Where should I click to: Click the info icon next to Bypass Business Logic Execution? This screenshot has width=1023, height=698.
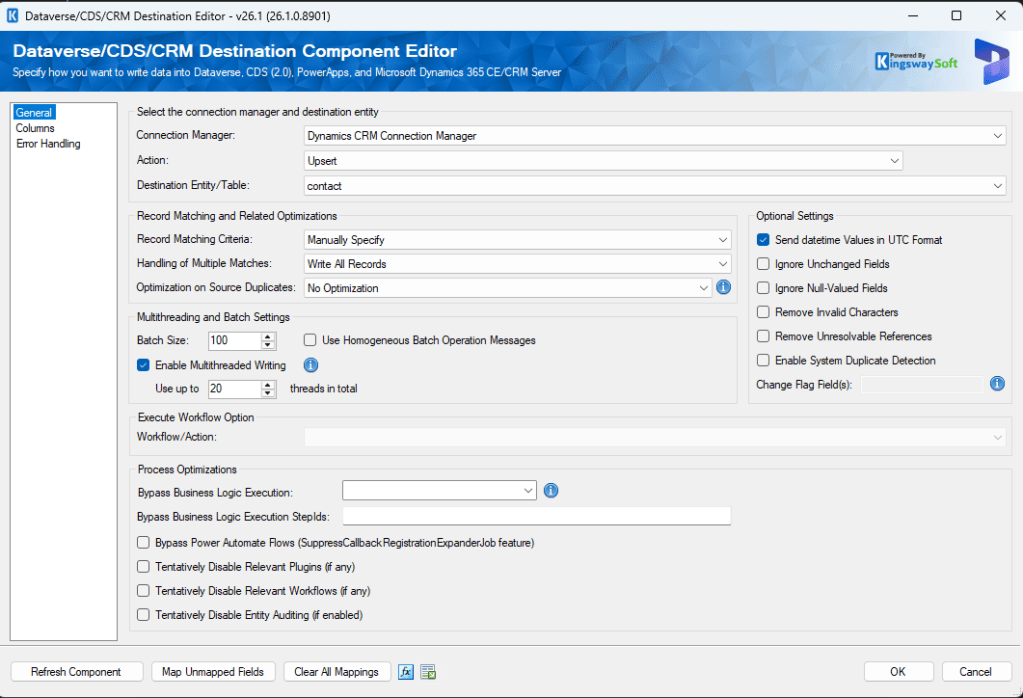[551, 491]
